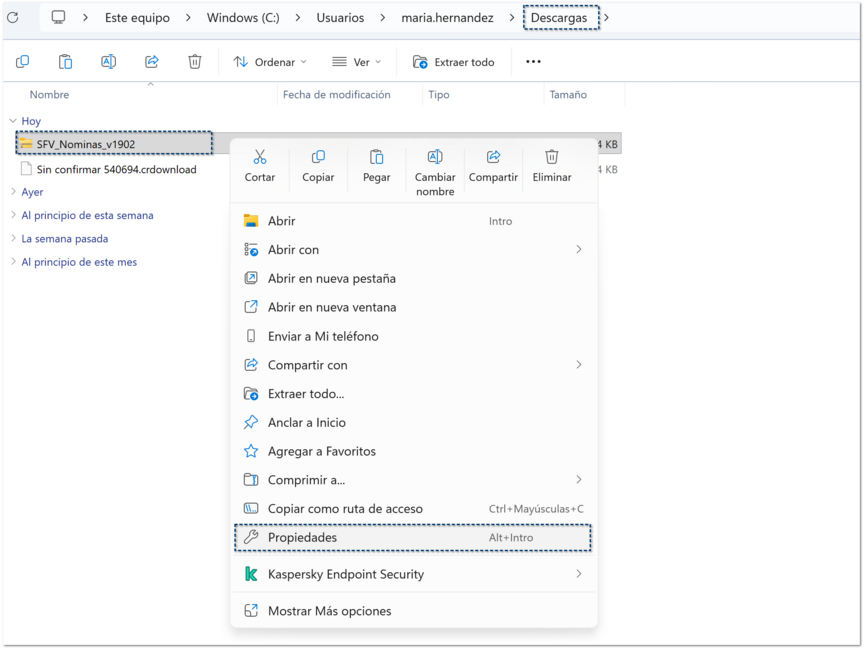Open the Ordenar sort dropdown
Screen dimensions: 864x649
(x=270, y=62)
